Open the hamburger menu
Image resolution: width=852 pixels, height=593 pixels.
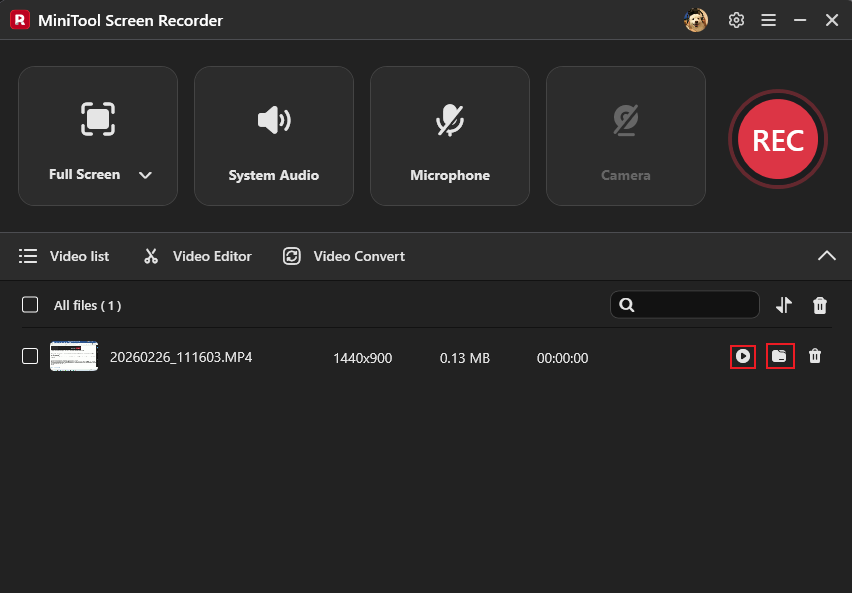tap(768, 19)
